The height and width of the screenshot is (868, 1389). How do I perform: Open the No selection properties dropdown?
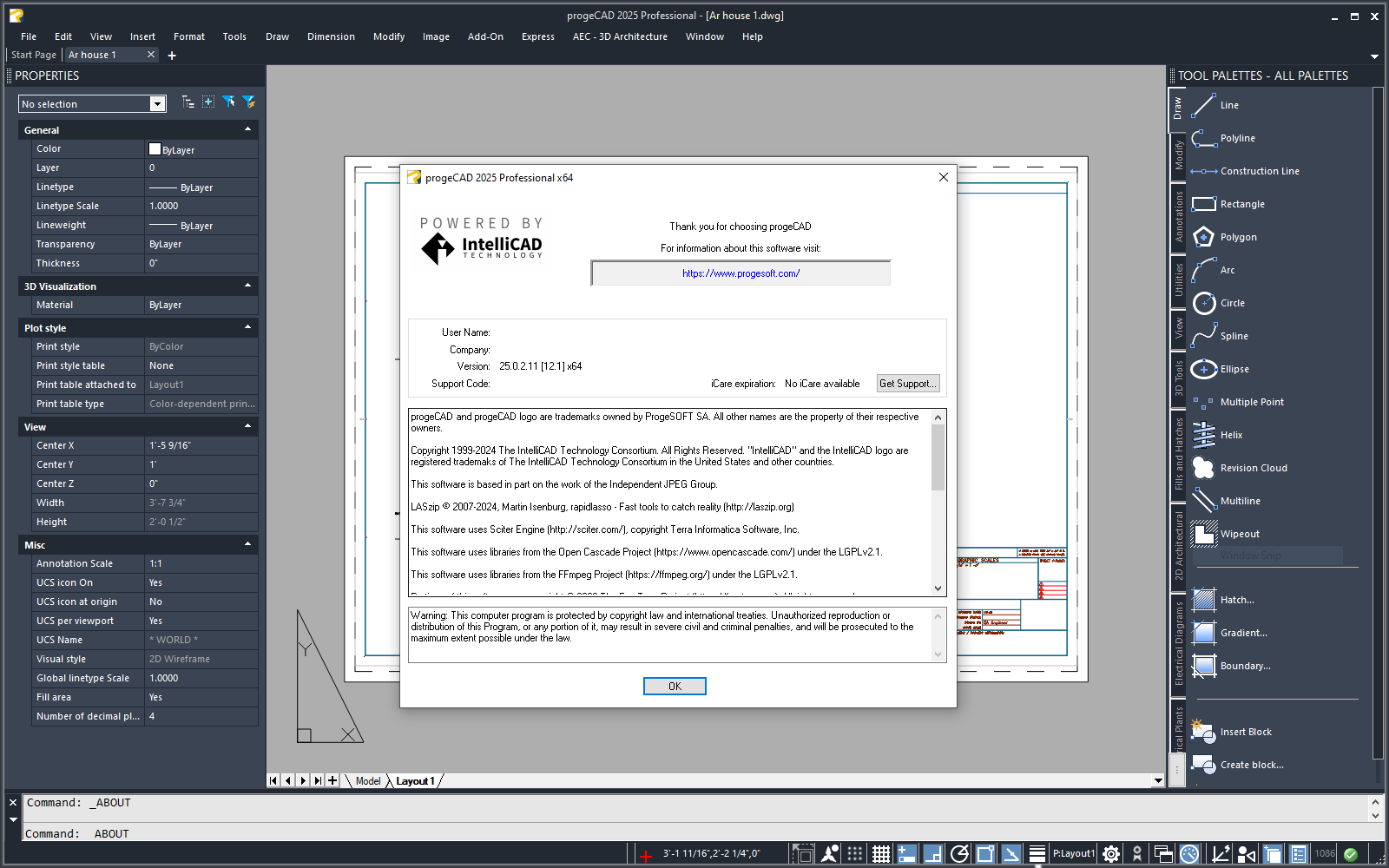tap(156, 103)
